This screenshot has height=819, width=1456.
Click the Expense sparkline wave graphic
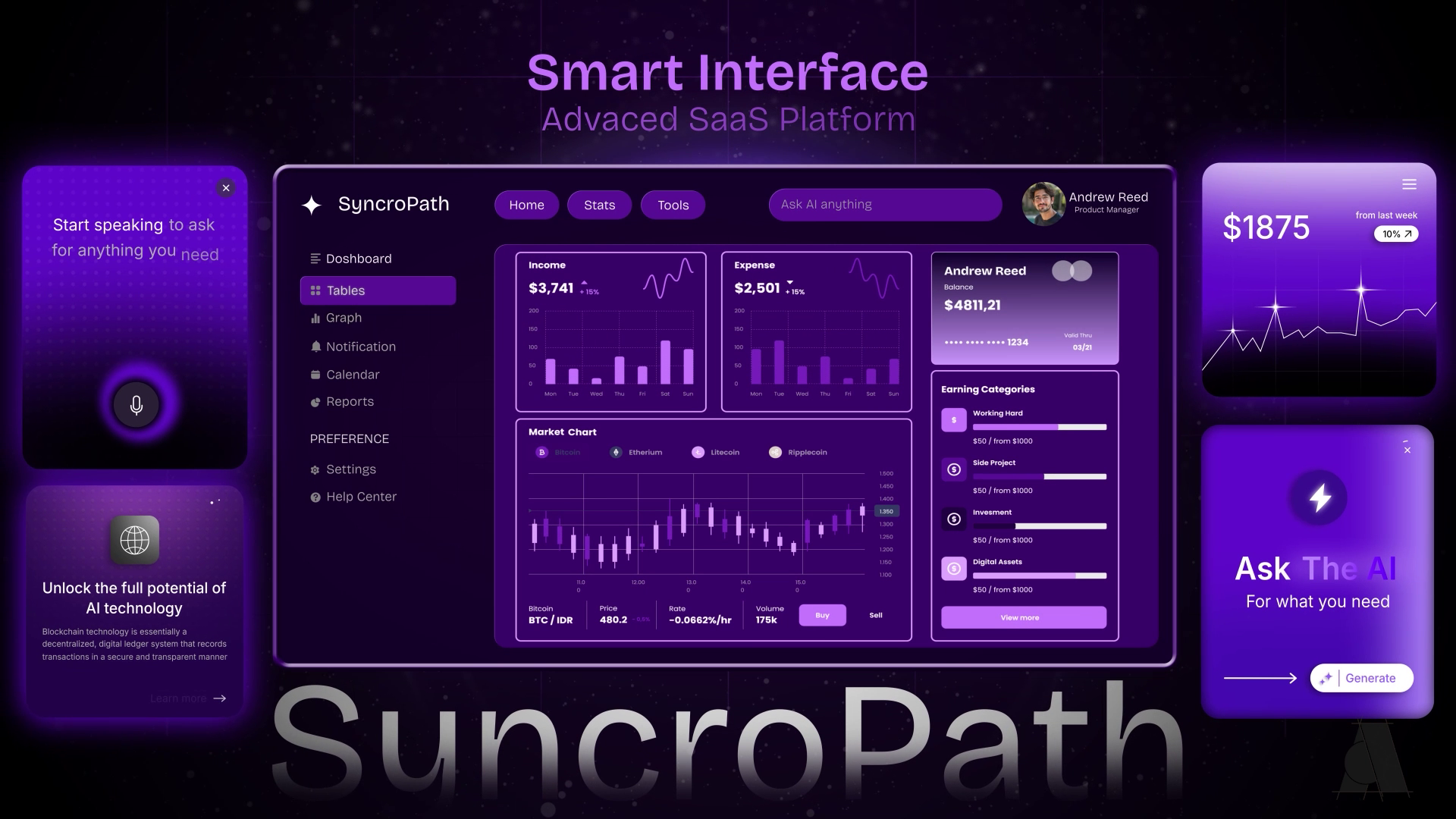874,278
